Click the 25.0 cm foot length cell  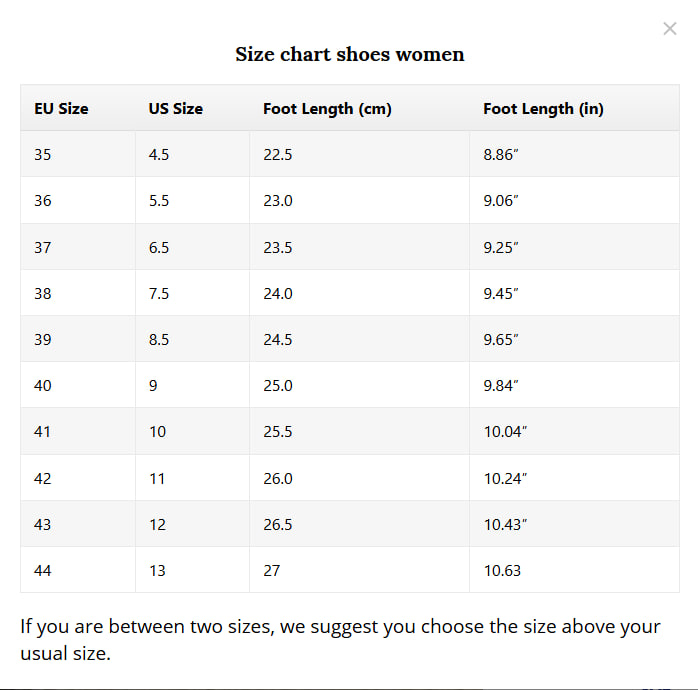point(278,386)
